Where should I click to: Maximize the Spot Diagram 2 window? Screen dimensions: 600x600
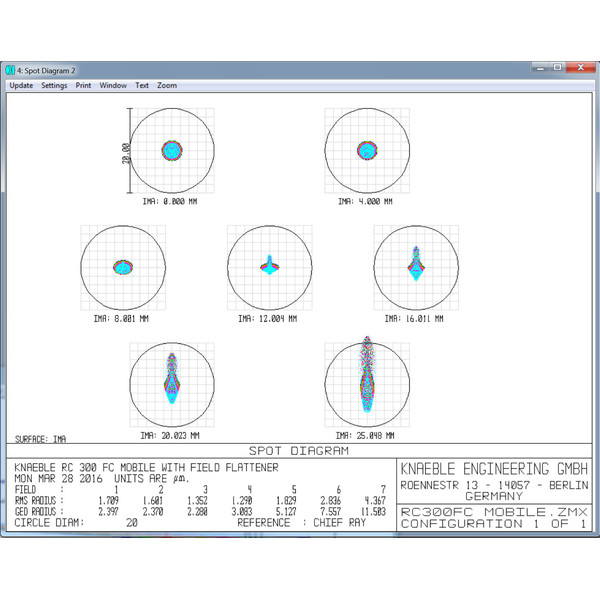click(557, 68)
